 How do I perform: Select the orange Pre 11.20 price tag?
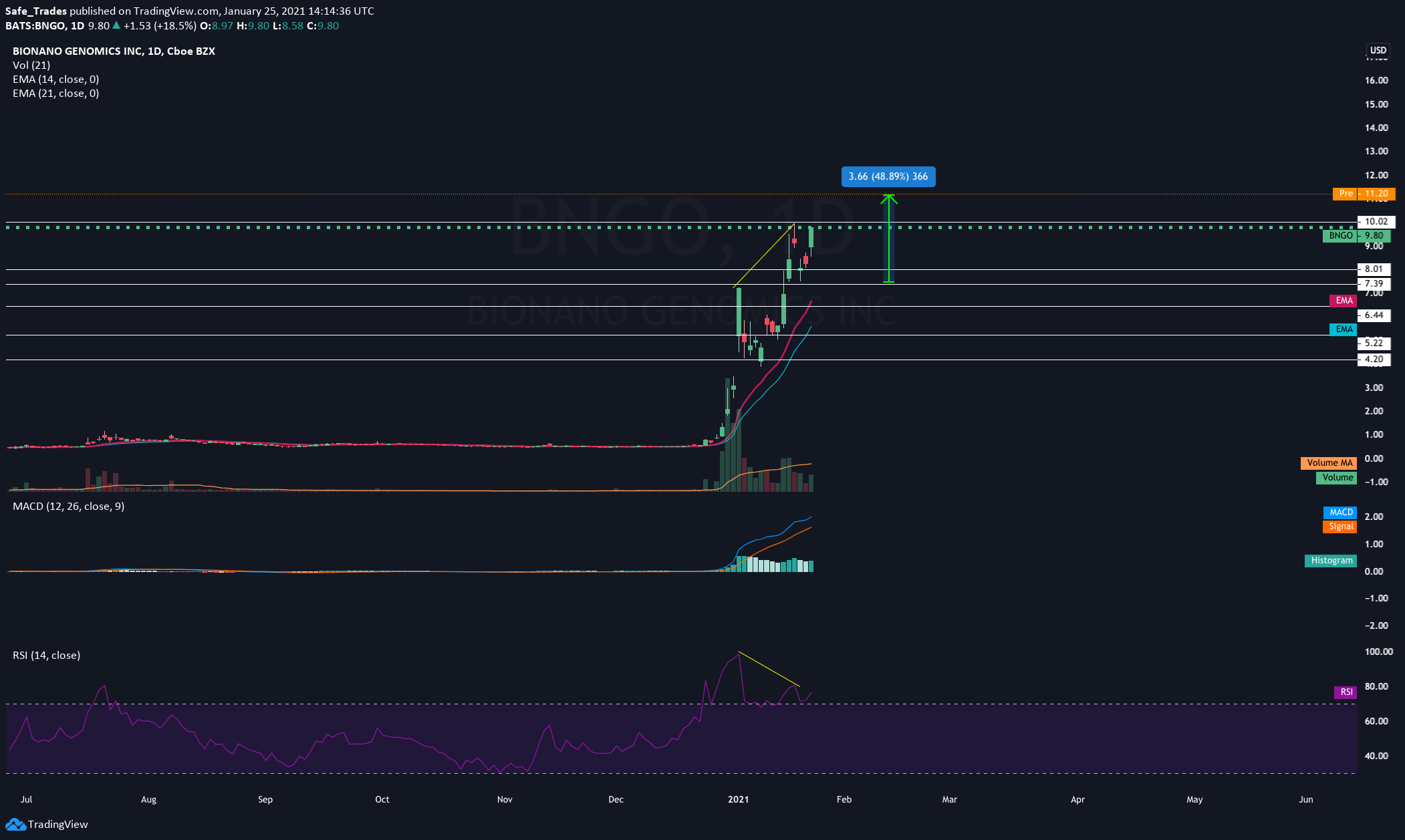(1364, 194)
